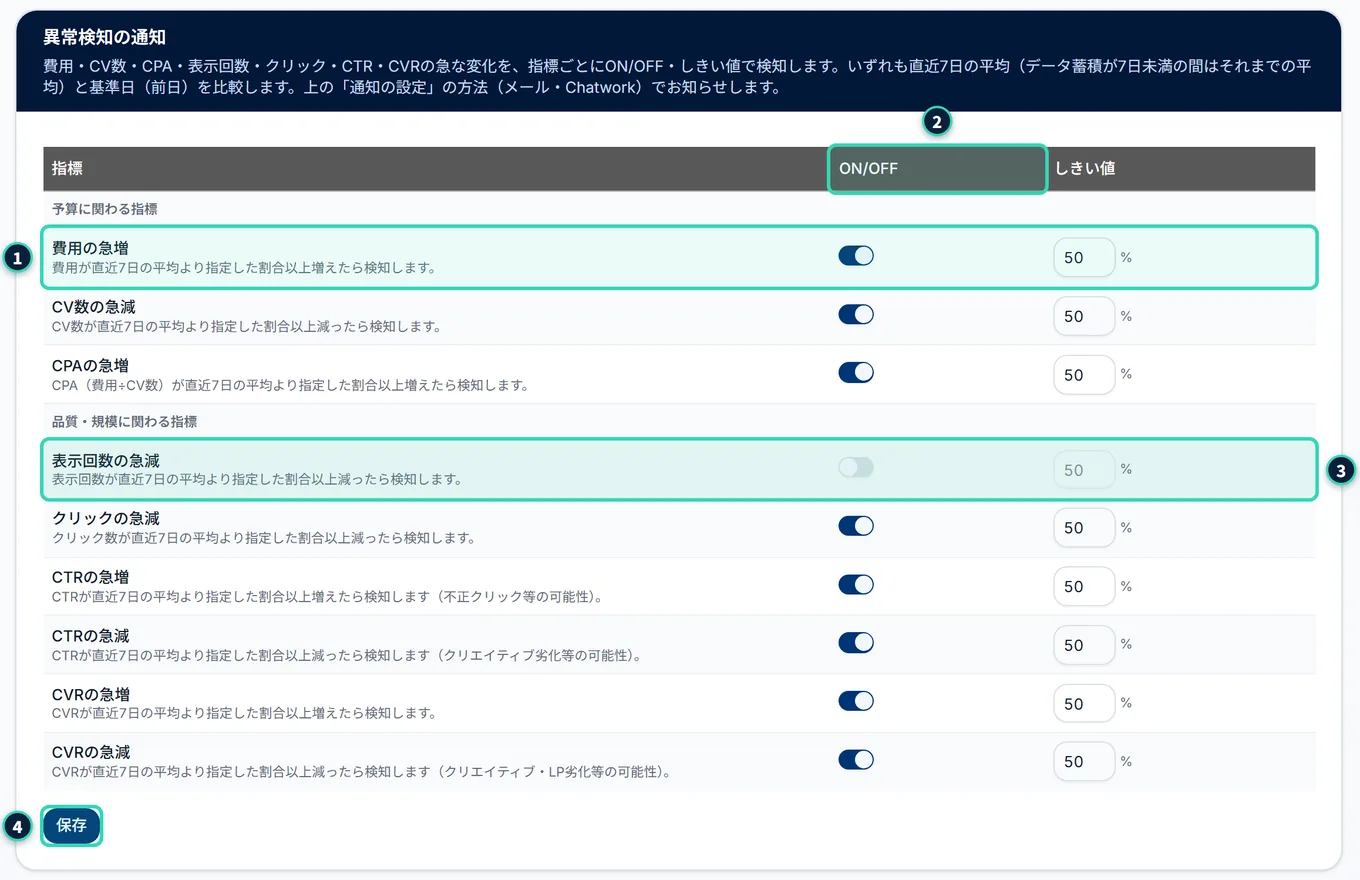Edit threshold field for CVRの急増
The image size is (1360, 880).
1084,703
